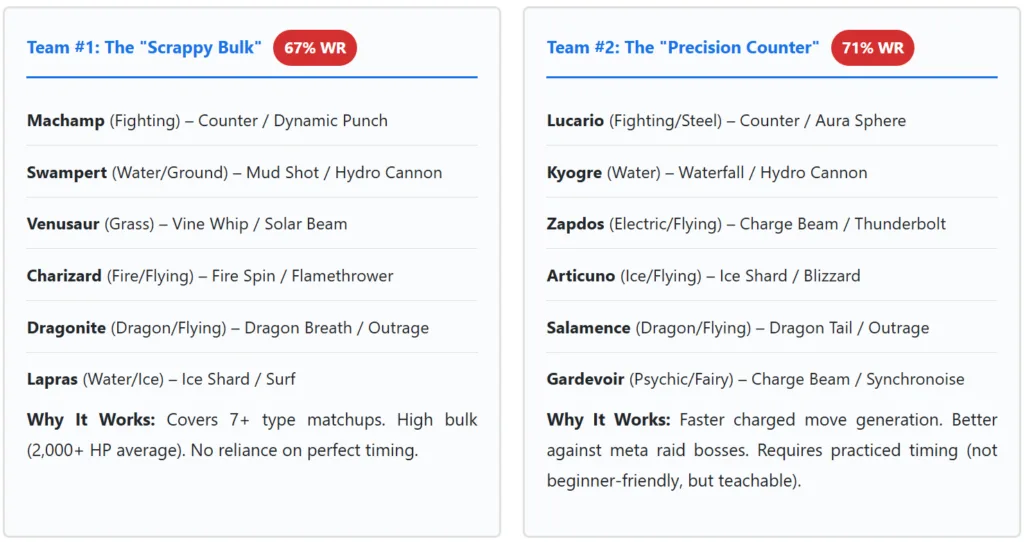Click the Team #2 "Why It Works" paragraph
Screen dimensions: 1024x542
coord(772,450)
